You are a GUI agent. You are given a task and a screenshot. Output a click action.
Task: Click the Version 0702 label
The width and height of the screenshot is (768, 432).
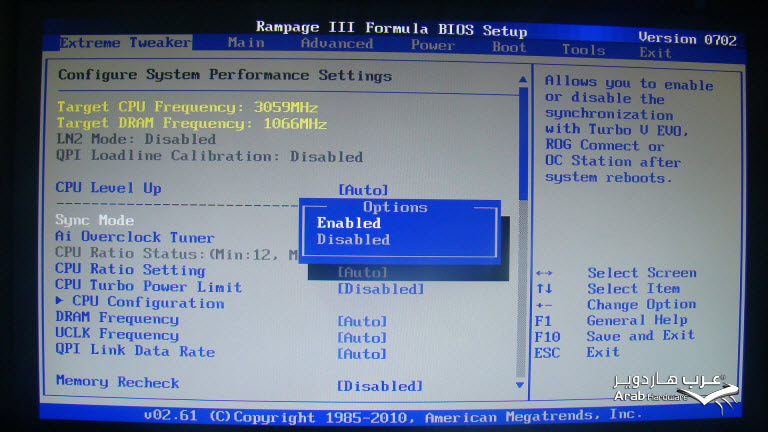coord(687,39)
